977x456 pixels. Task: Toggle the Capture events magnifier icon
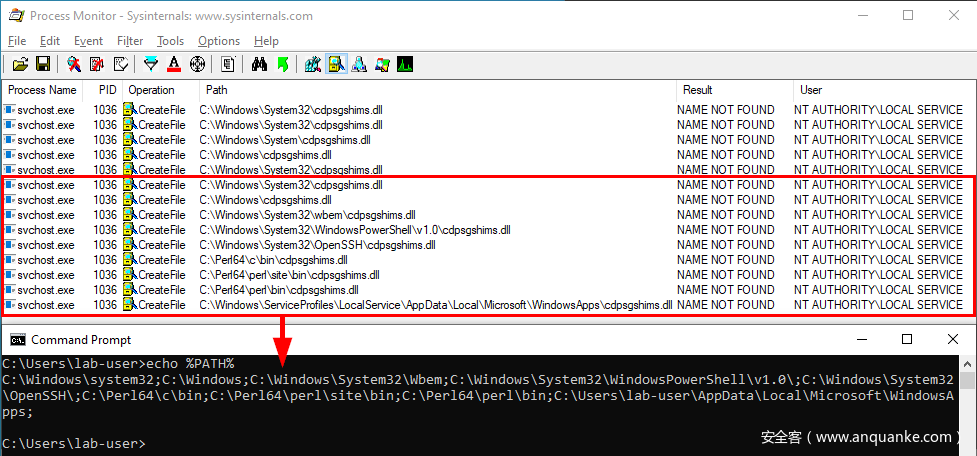tap(73, 65)
